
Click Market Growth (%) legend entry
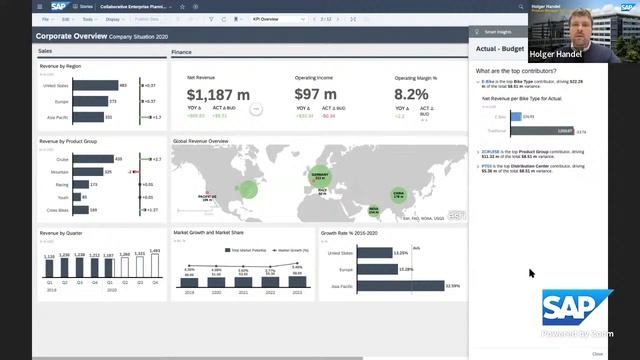[x=291, y=250]
